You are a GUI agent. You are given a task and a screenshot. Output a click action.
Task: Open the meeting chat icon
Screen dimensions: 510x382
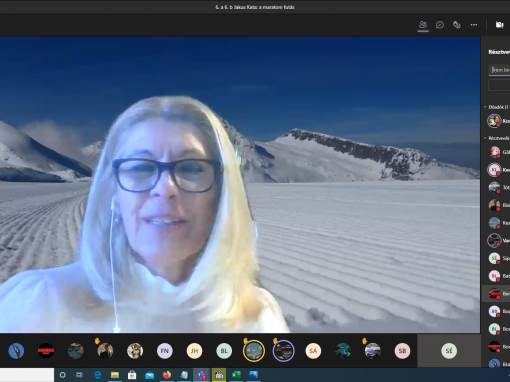pos(440,25)
